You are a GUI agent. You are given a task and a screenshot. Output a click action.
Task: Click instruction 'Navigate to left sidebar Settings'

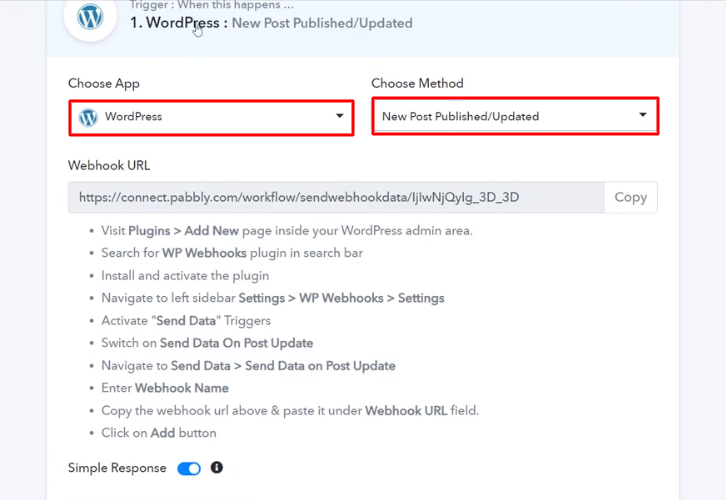pos(273,298)
